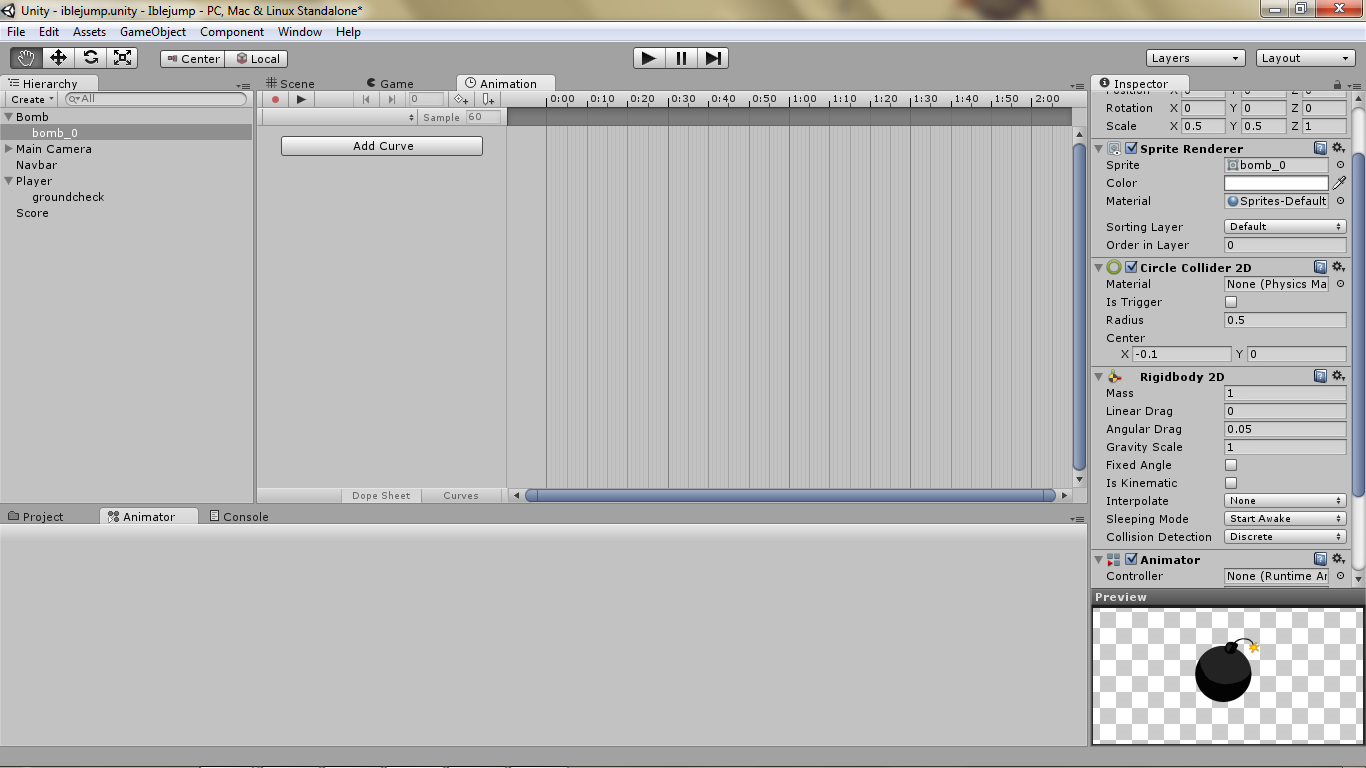Toggle the Circle Collider 2D enabled checkbox
Image resolution: width=1366 pixels, height=768 pixels.
1131,268
